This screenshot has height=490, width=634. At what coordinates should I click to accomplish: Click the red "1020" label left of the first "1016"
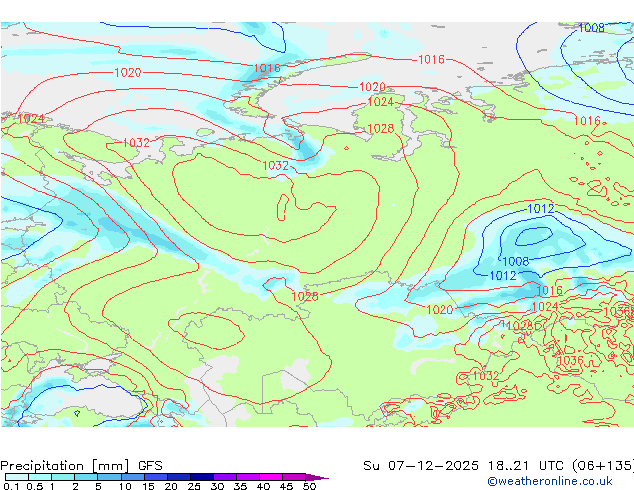128,72
